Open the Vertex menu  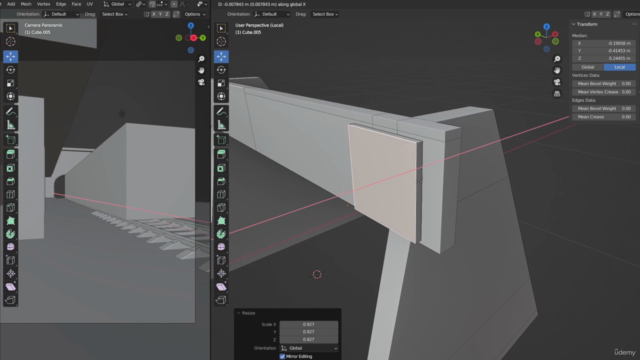(x=43, y=4)
